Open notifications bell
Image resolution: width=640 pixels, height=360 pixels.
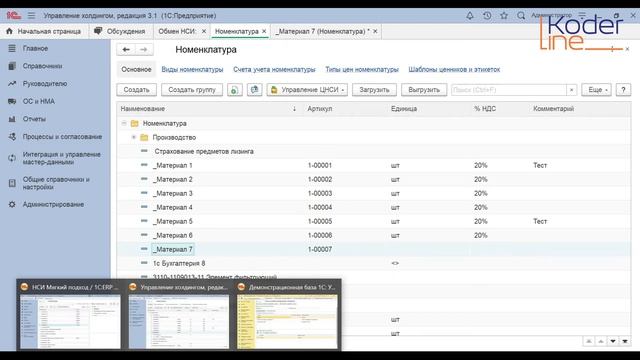470,16
